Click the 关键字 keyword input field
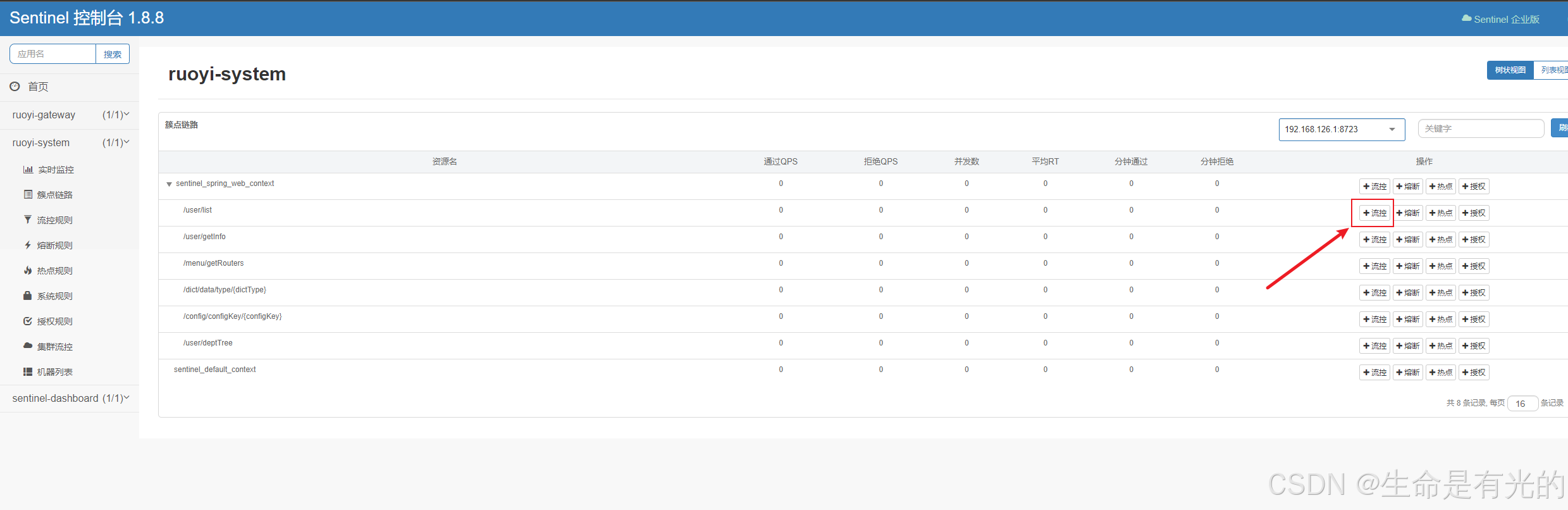 pos(1481,128)
